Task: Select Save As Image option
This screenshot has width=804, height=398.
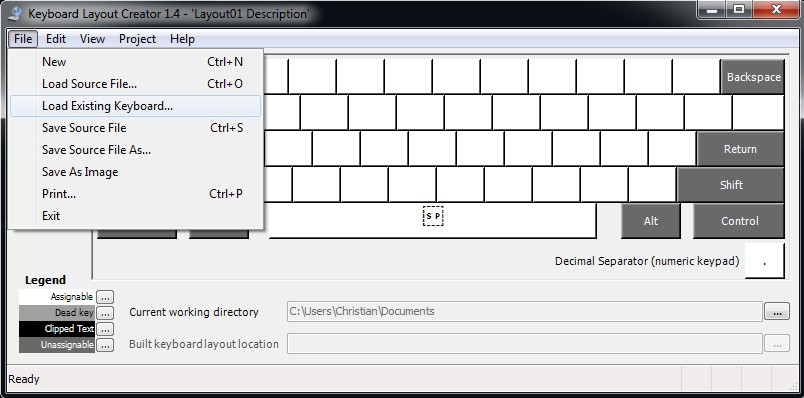Action: pos(135,172)
